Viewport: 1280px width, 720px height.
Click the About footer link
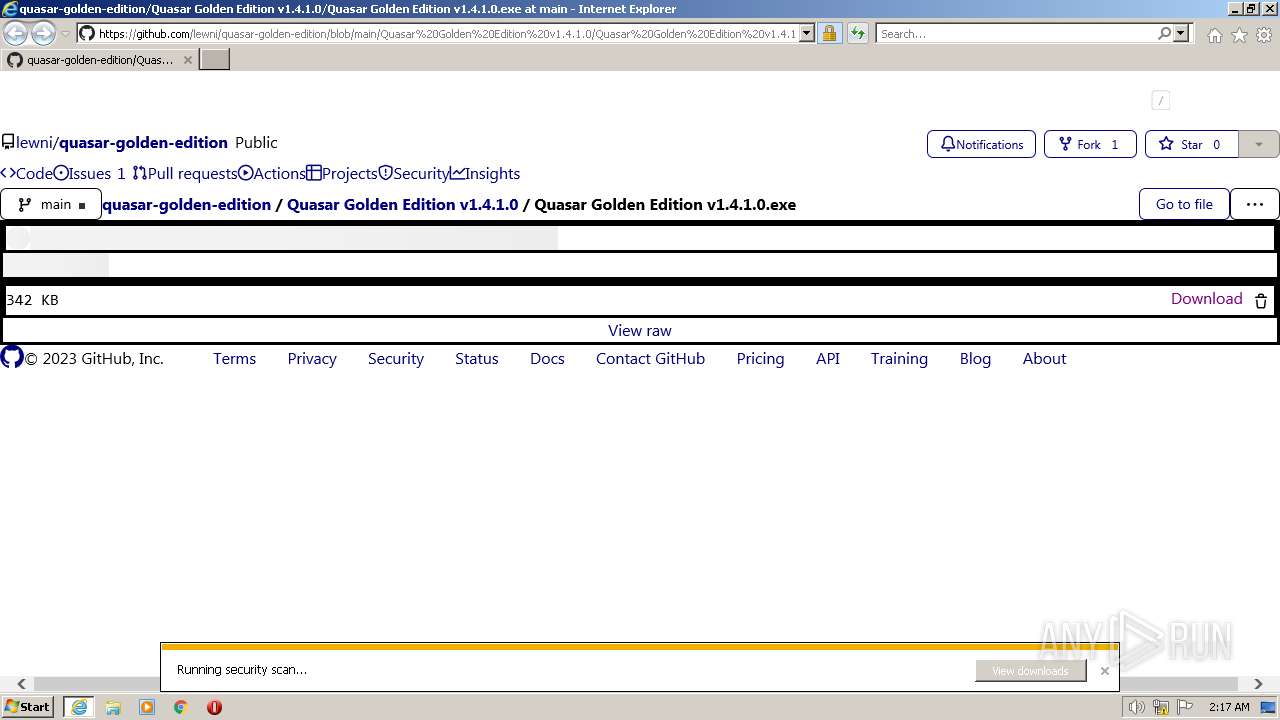coord(1044,358)
